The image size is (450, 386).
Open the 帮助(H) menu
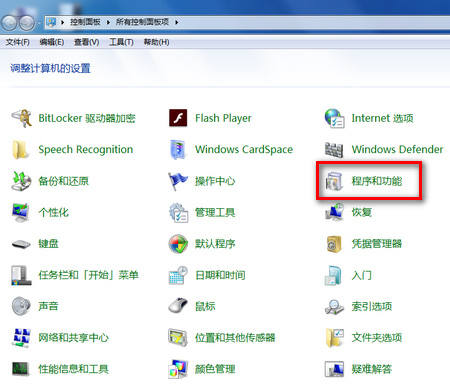click(x=156, y=42)
